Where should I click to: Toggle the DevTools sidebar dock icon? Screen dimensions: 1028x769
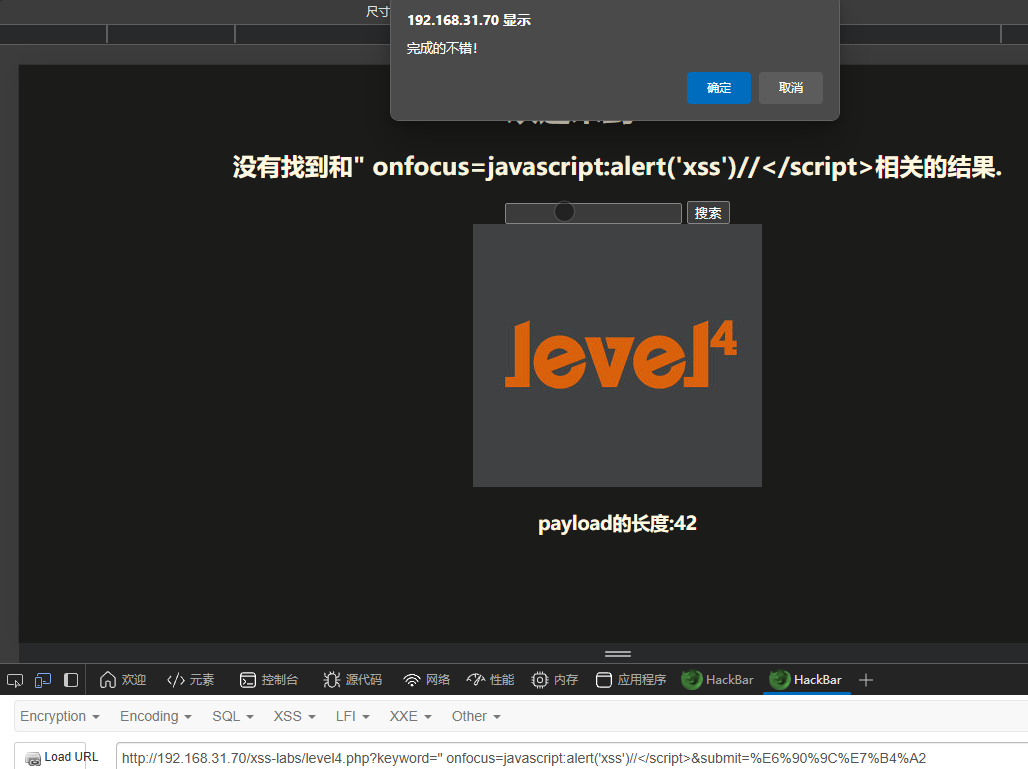pos(71,680)
